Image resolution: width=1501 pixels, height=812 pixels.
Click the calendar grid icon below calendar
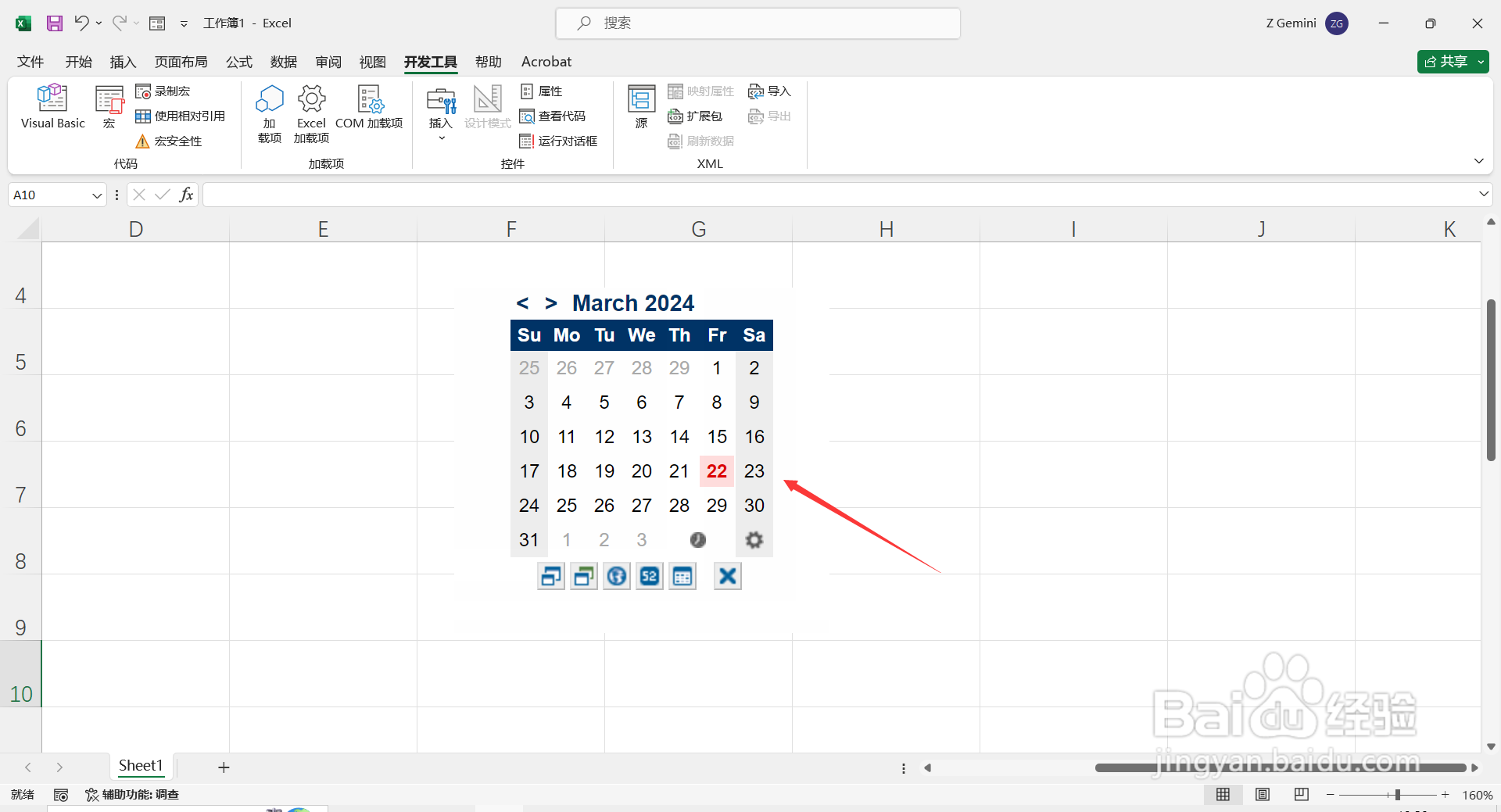682,577
